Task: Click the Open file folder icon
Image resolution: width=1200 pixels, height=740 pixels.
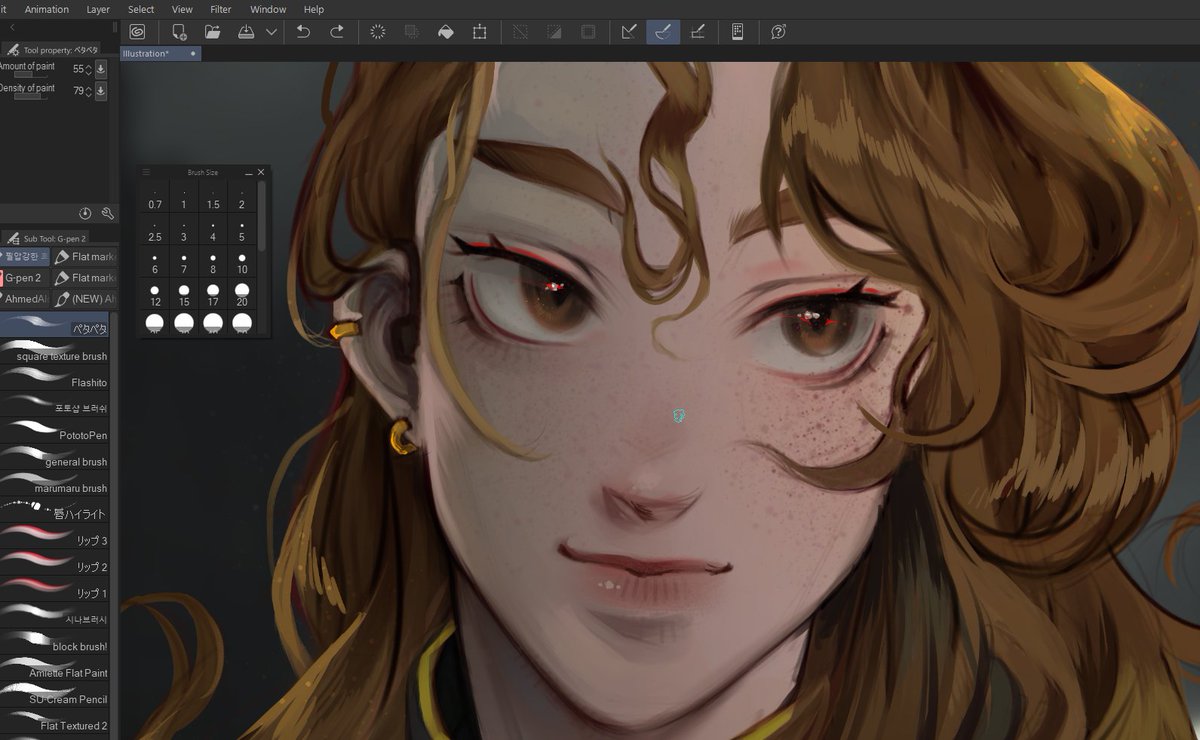Action: pos(212,32)
